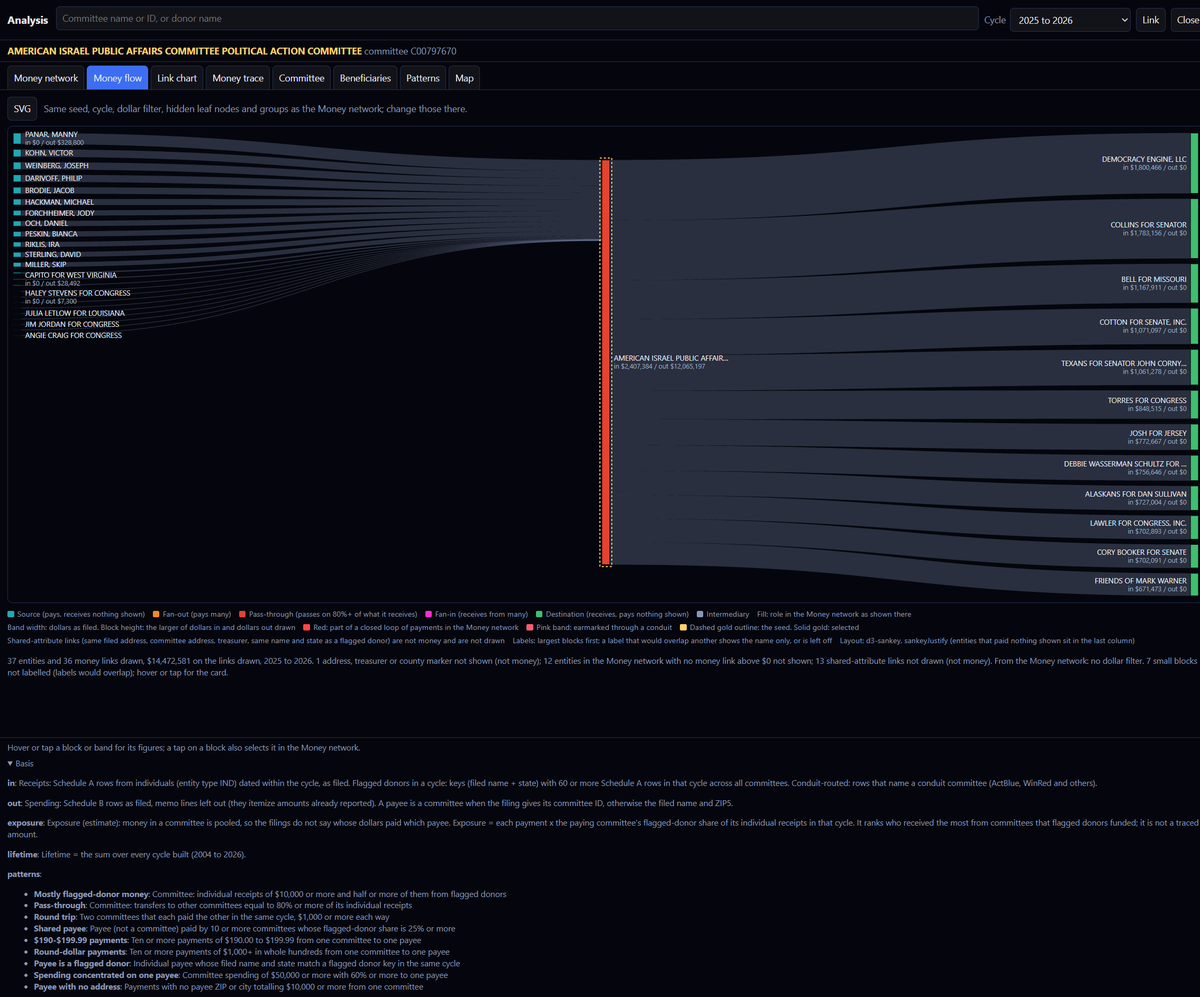Open the Cycle dropdown showing 2025 to 2026
The width and height of the screenshot is (1200, 997).
click(1070, 19)
